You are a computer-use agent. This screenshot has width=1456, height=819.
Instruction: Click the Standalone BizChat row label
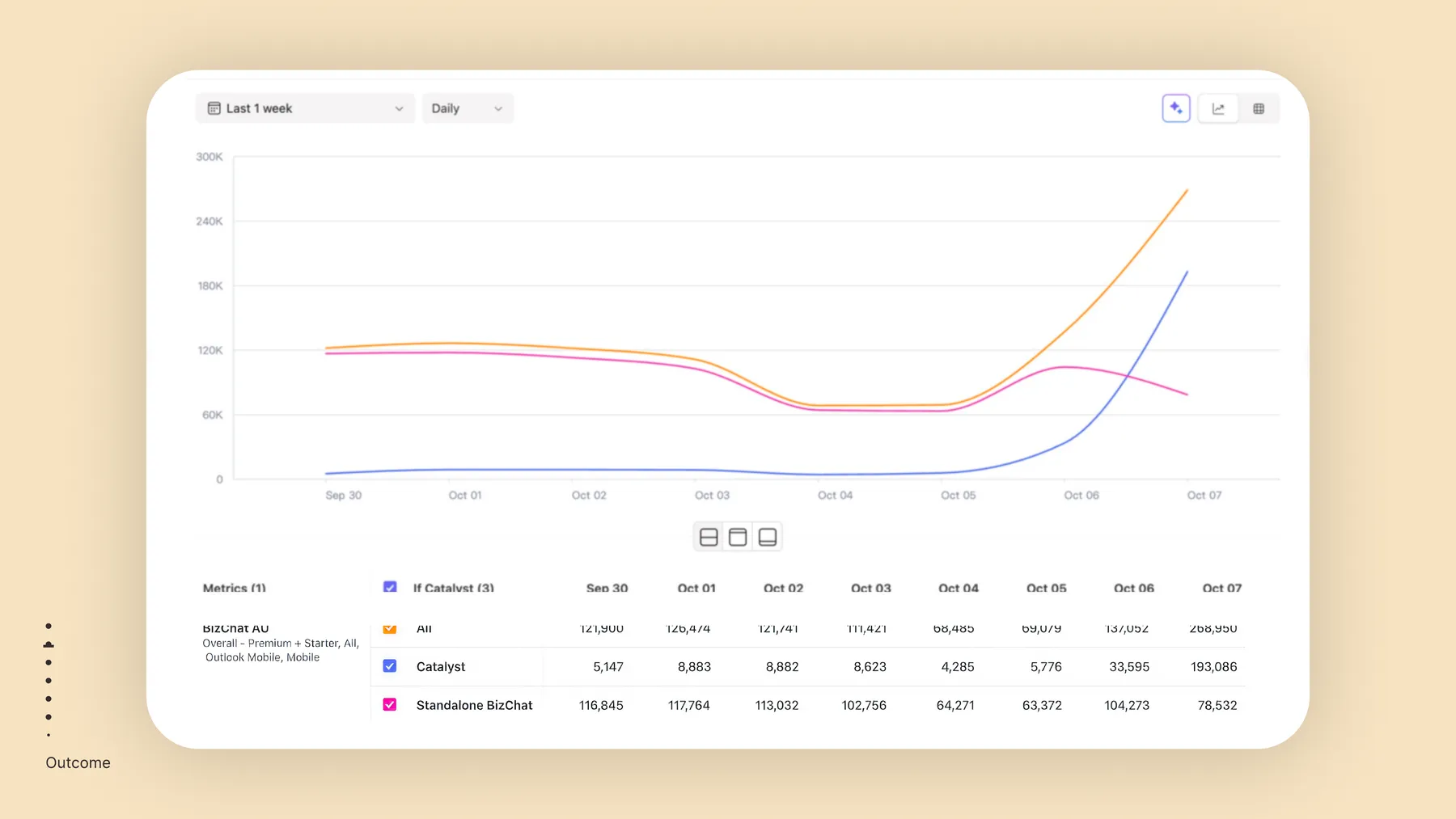474,706
